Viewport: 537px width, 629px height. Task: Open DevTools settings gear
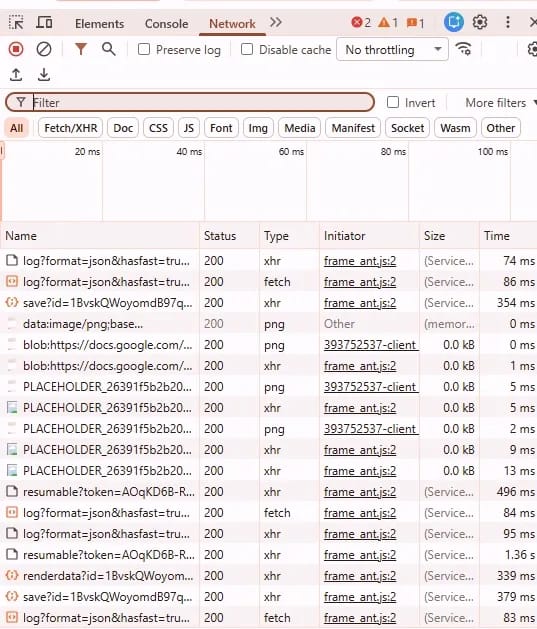[480, 22]
